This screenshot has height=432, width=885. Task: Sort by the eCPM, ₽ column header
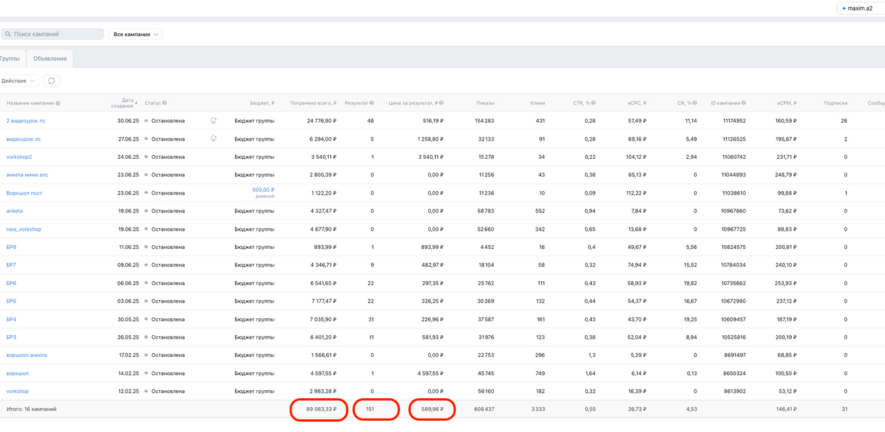pyautogui.click(x=786, y=103)
